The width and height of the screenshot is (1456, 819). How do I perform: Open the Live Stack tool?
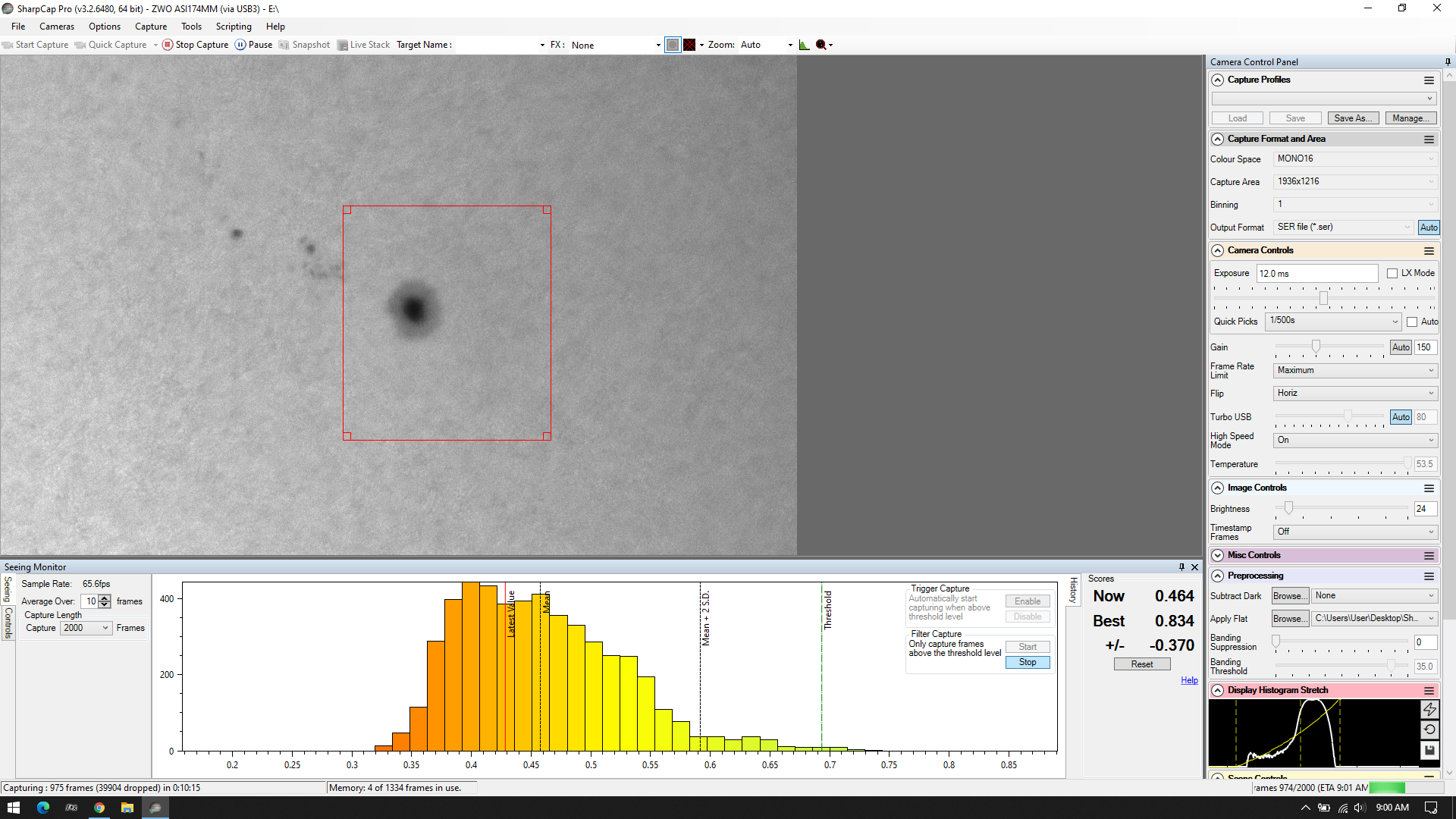(363, 45)
